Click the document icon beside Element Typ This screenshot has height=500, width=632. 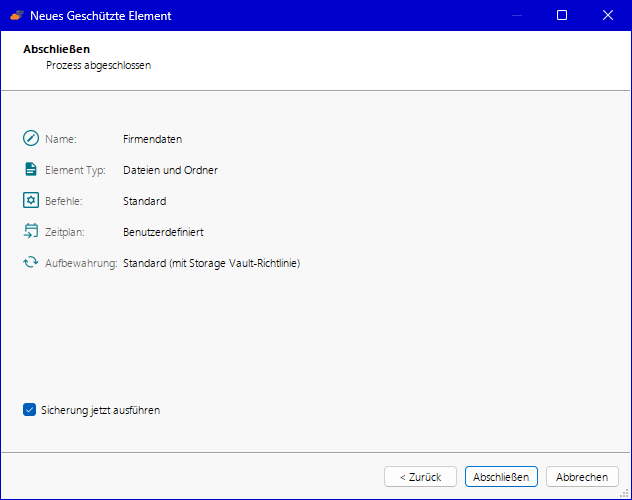[31, 169]
